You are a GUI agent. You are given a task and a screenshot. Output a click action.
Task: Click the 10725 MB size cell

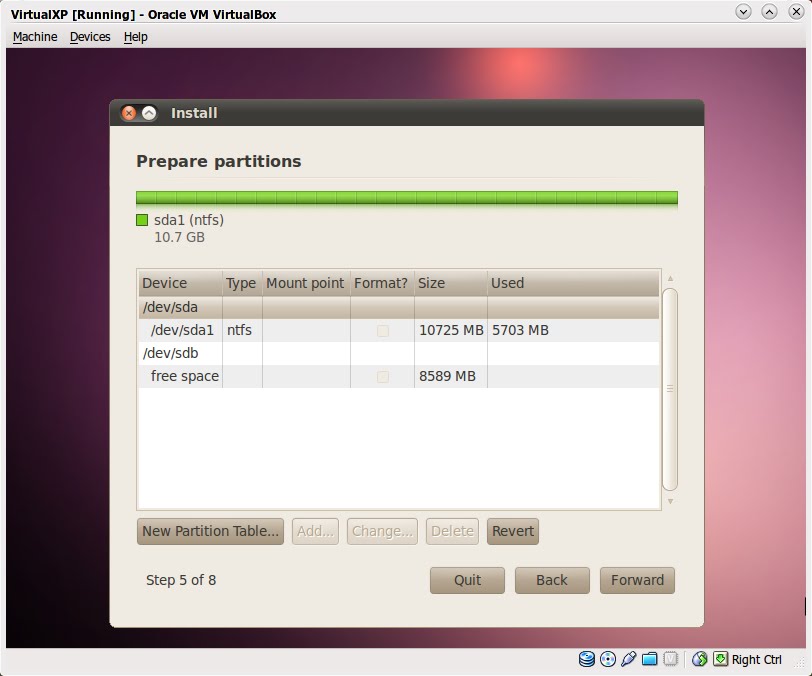(x=451, y=330)
